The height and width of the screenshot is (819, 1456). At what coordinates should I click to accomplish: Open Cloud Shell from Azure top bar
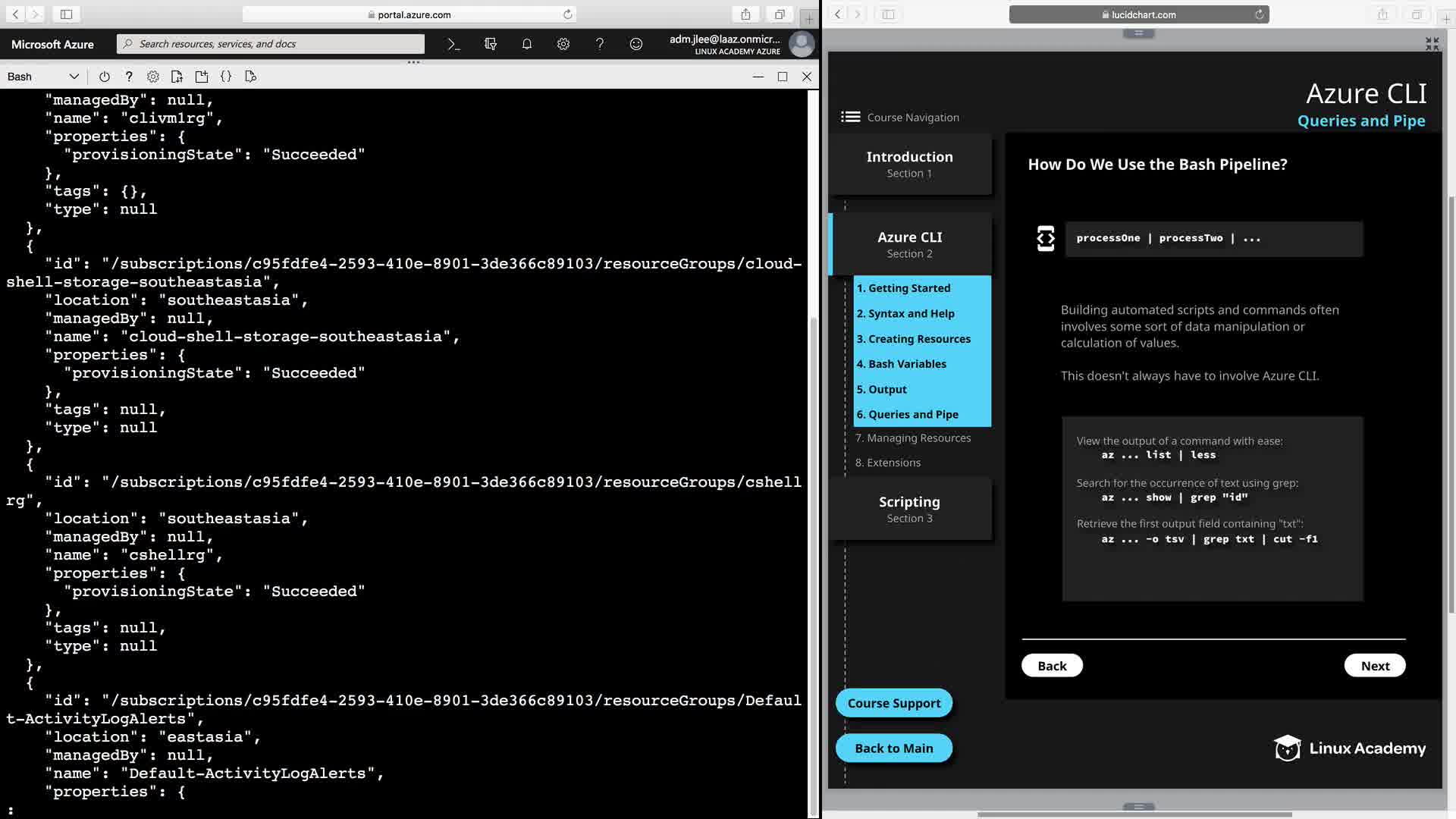[453, 44]
